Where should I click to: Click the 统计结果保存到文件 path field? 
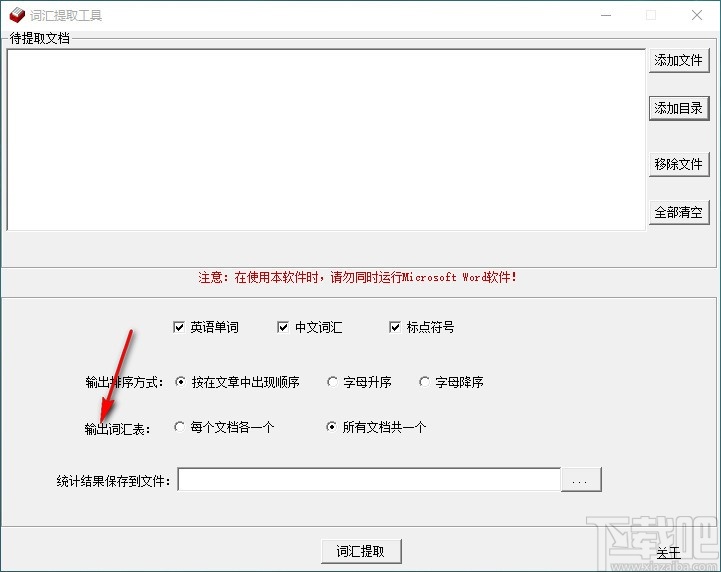369,480
